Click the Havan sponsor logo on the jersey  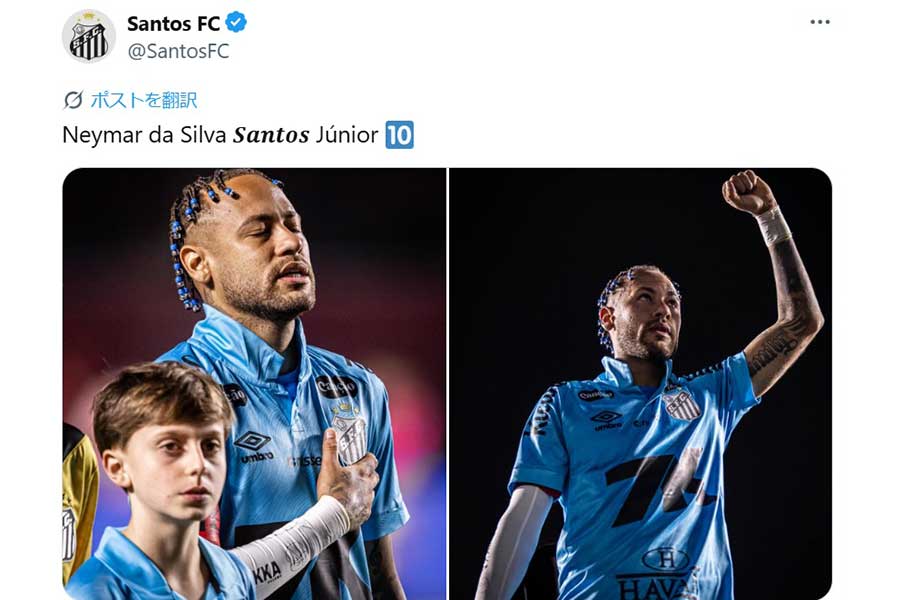pos(660,574)
